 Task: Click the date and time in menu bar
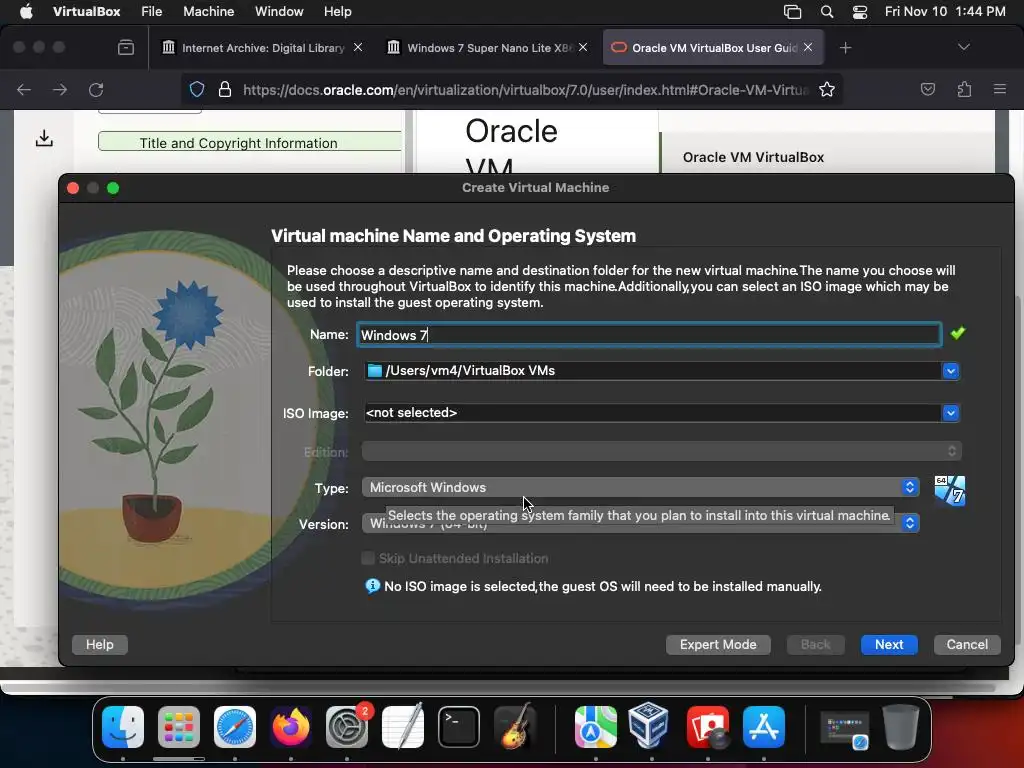point(945,12)
